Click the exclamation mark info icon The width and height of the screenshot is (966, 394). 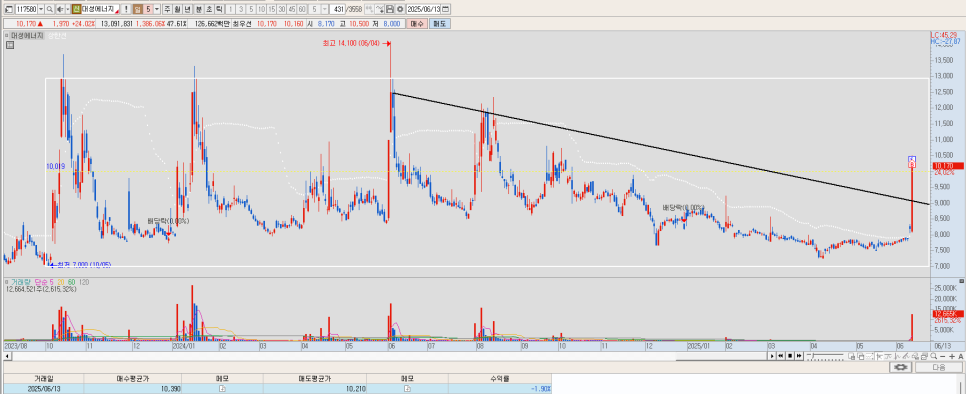click(126, 9)
